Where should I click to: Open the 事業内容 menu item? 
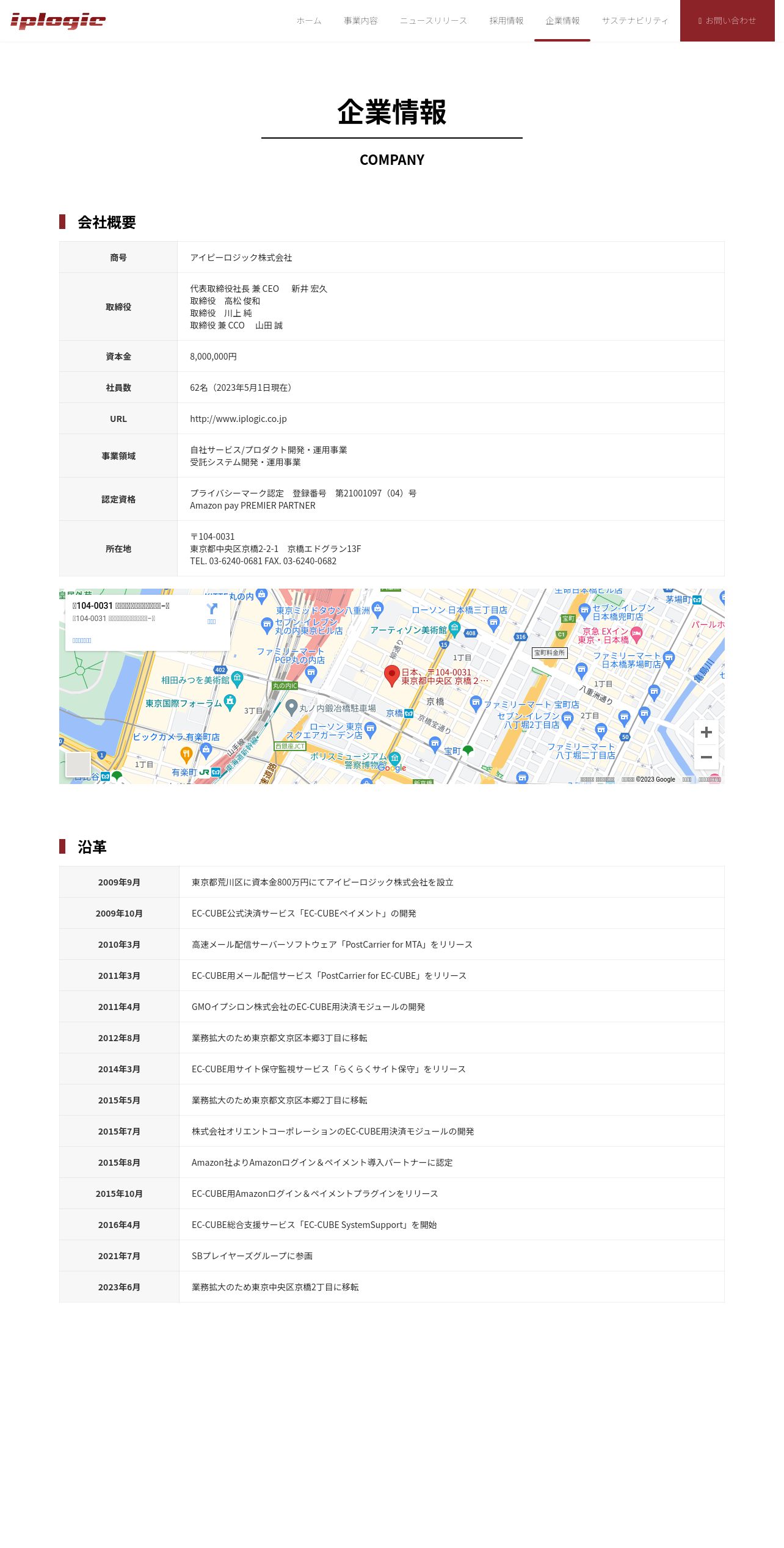coord(360,21)
